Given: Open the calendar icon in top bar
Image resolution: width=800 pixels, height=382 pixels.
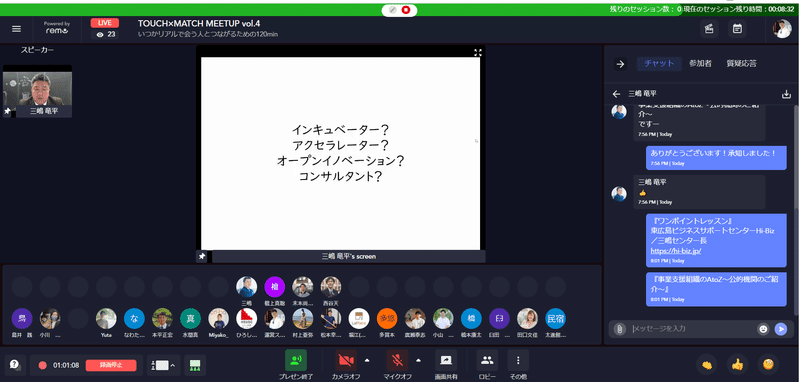Looking at the screenshot, I should [737, 29].
